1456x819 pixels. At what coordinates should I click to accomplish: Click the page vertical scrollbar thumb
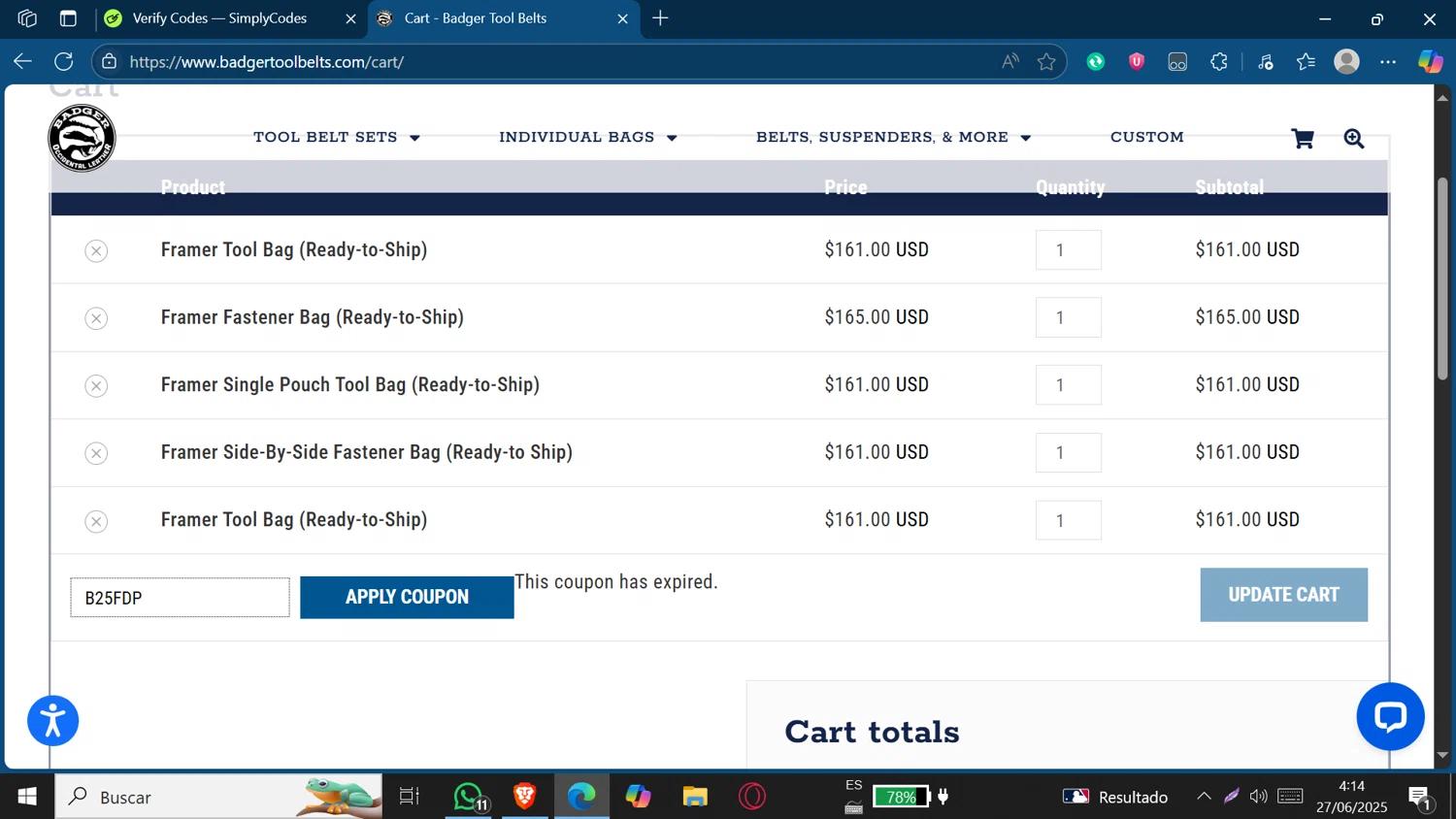click(x=1442, y=279)
